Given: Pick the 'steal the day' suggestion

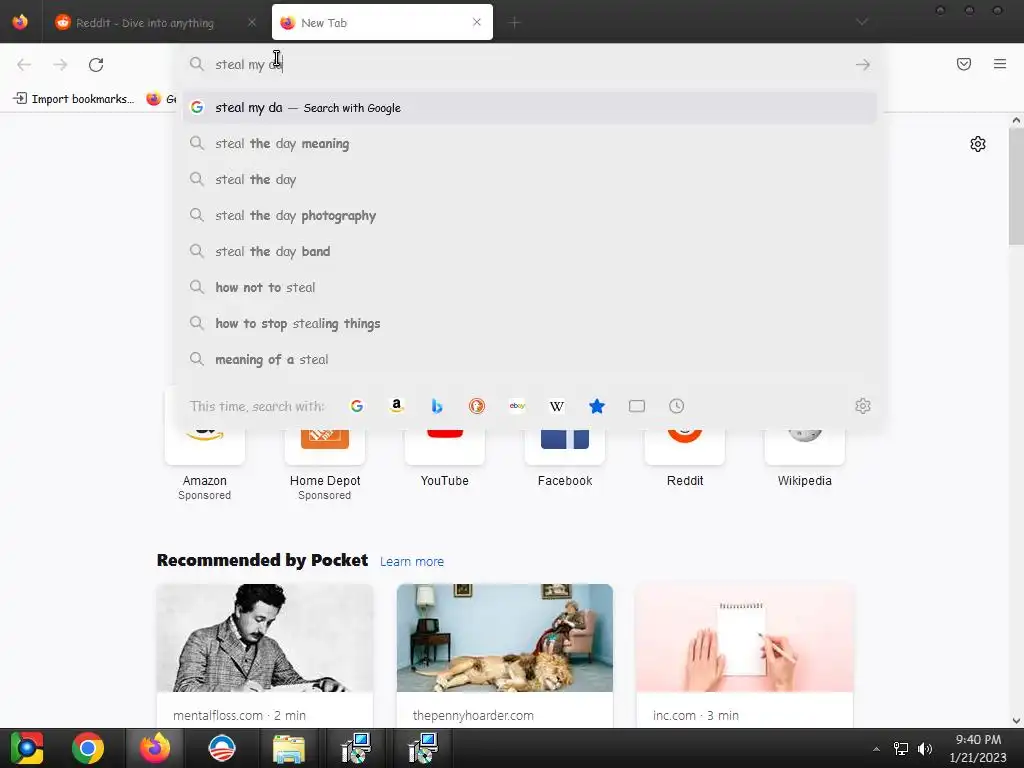Looking at the screenshot, I should point(530,180).
